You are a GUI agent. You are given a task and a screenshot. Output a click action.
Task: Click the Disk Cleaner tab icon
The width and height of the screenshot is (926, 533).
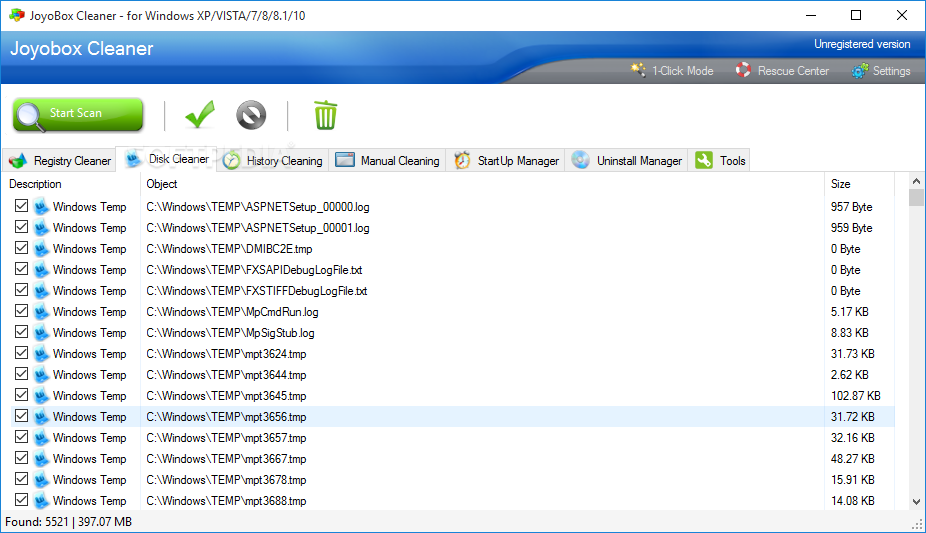click(133, 158)
